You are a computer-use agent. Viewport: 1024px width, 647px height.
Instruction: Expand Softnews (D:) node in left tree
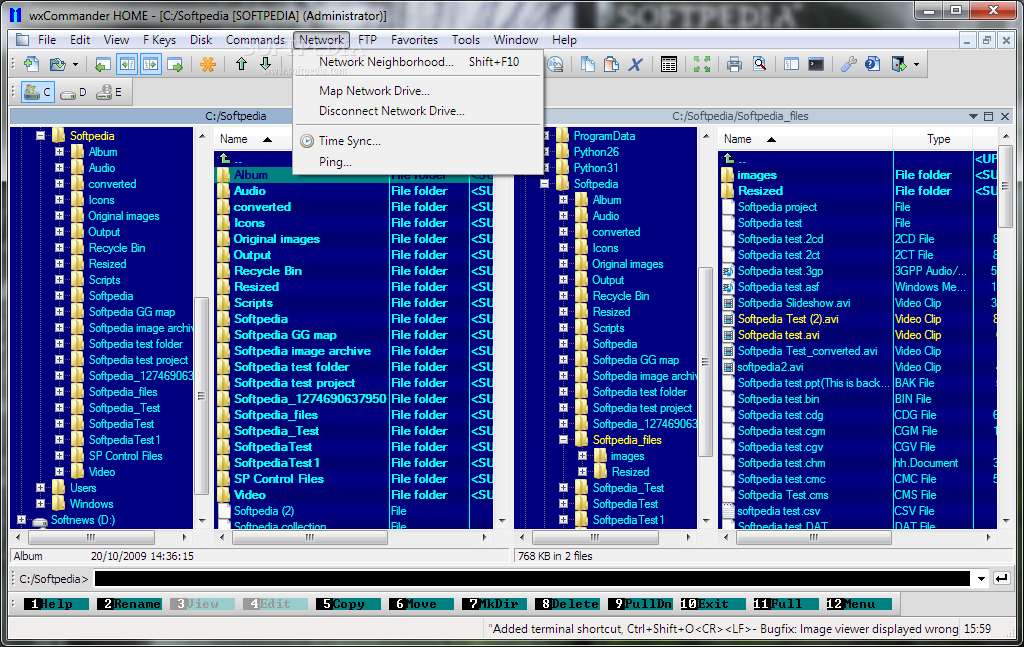coord(22,520)
